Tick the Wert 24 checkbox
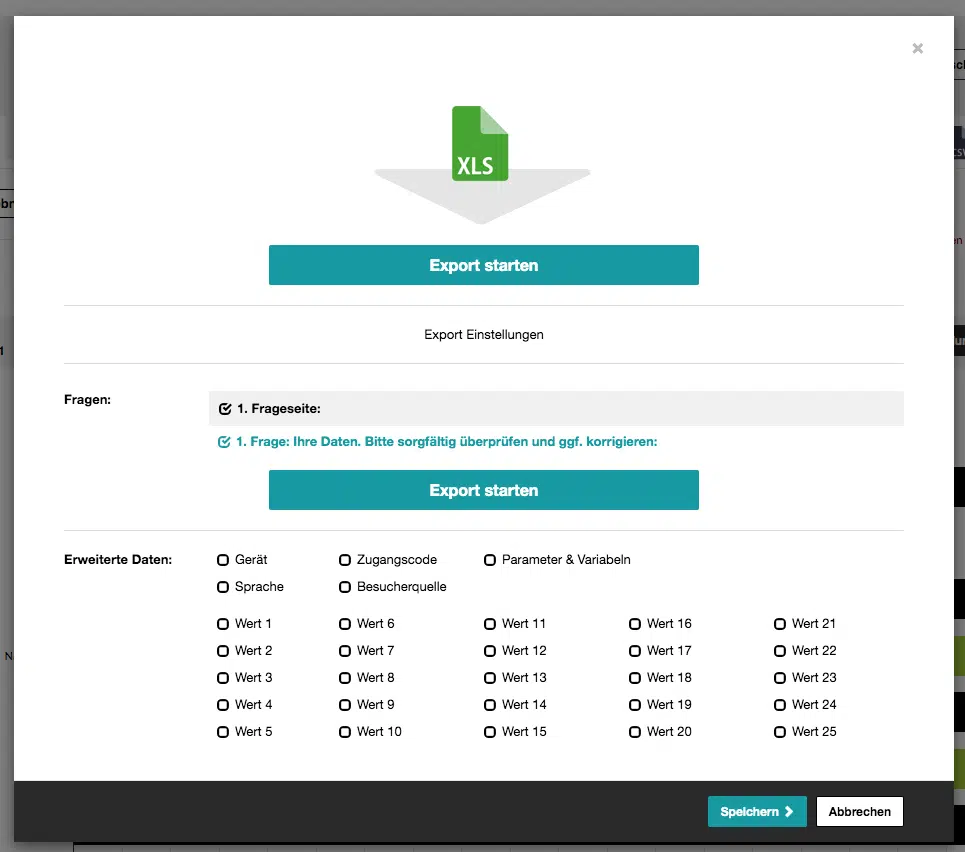Screen dimensions: 965x852 pos(780,705)
